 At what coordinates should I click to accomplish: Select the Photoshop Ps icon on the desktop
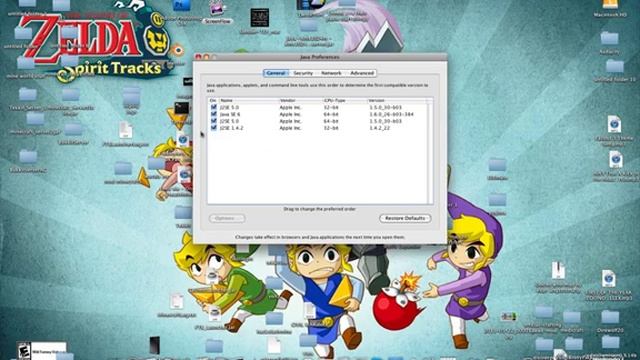pyautogui.click(x=182, y=5)
